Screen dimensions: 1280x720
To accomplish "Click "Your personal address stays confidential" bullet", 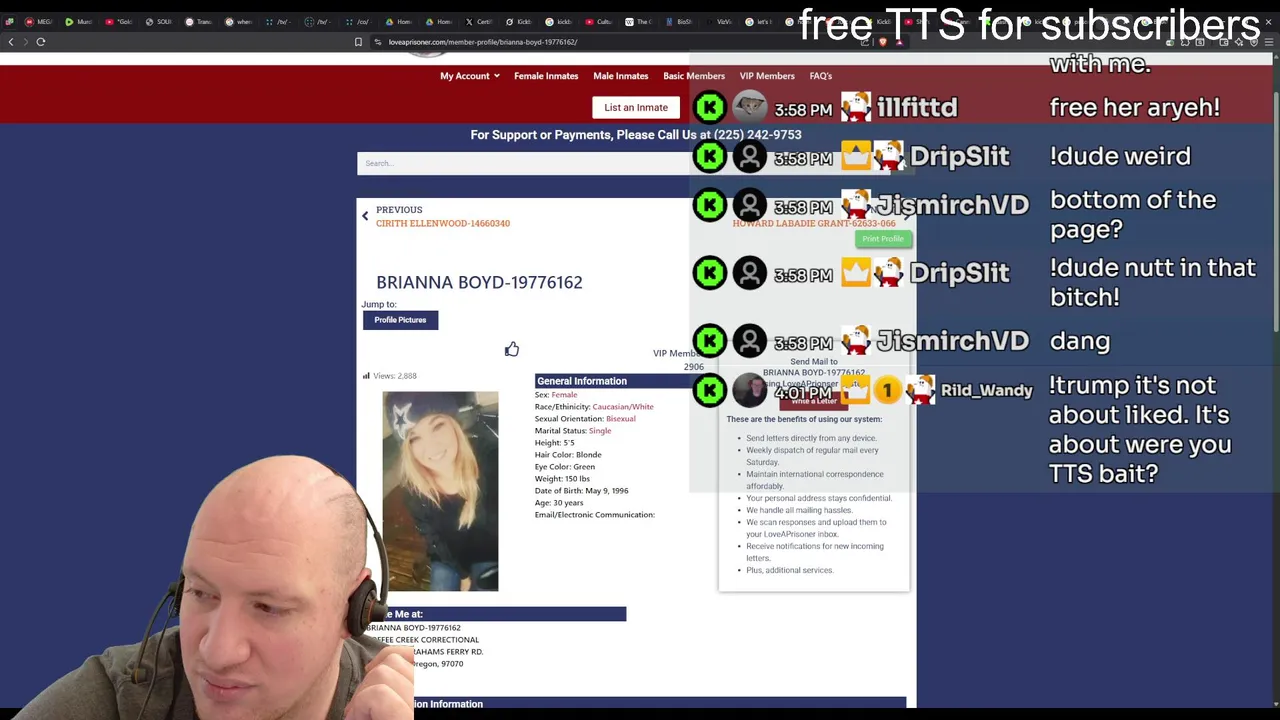I will click(819, 498).
